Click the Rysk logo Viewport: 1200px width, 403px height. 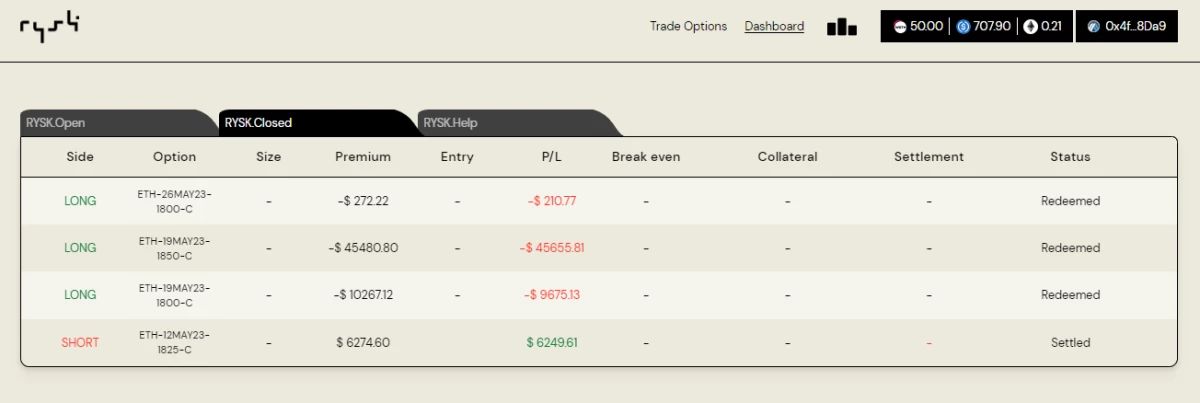[49, 26]
